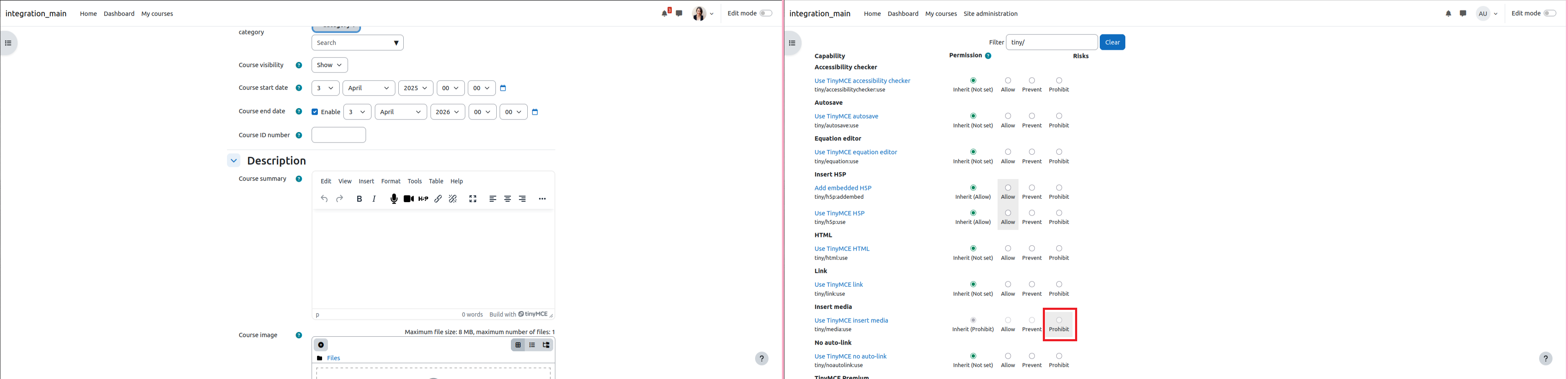This screenshot has height=379, width=1568.
Task: Align text right in the editor
Action: tap(522, 199)
